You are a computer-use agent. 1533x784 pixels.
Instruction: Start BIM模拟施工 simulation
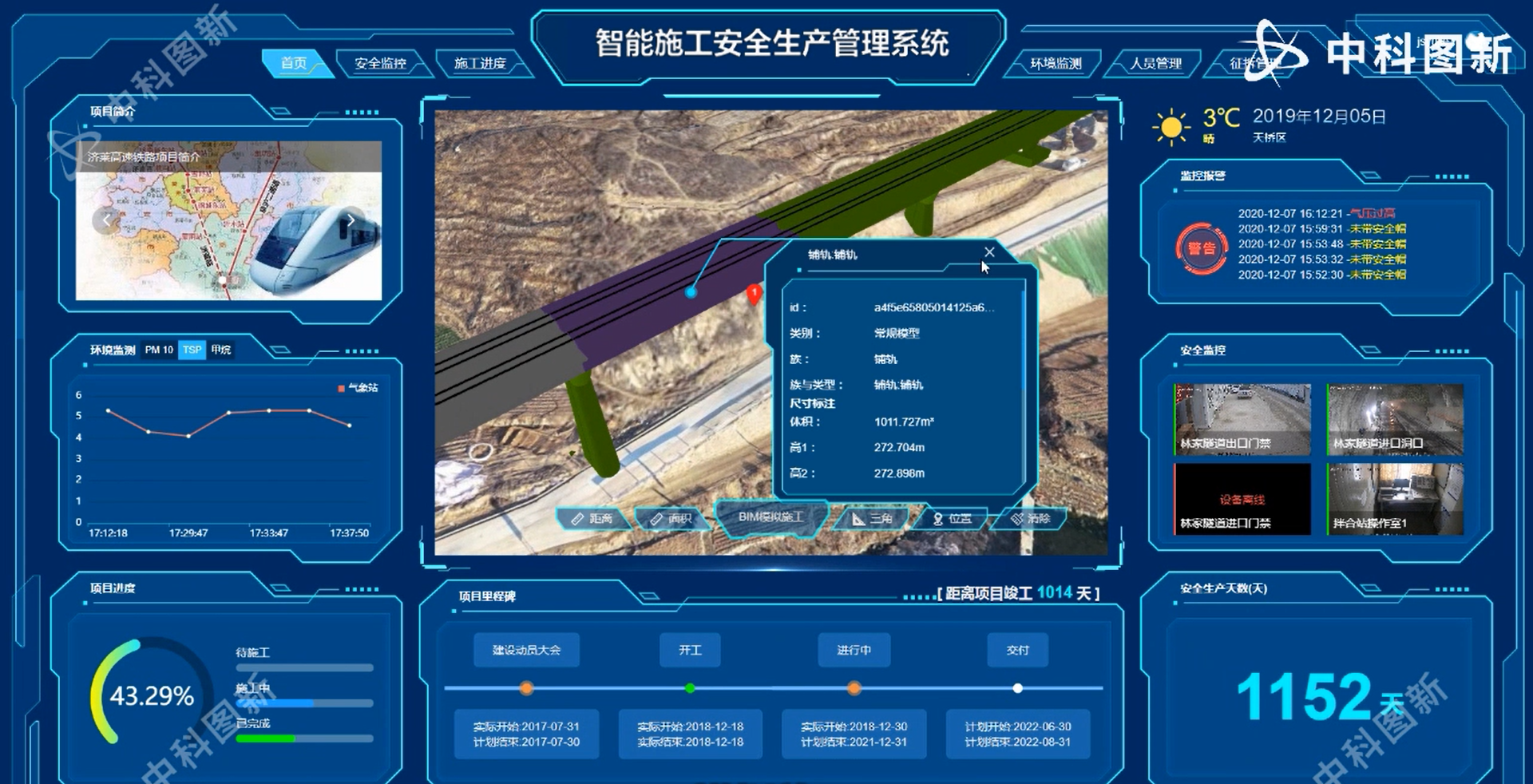770,517
